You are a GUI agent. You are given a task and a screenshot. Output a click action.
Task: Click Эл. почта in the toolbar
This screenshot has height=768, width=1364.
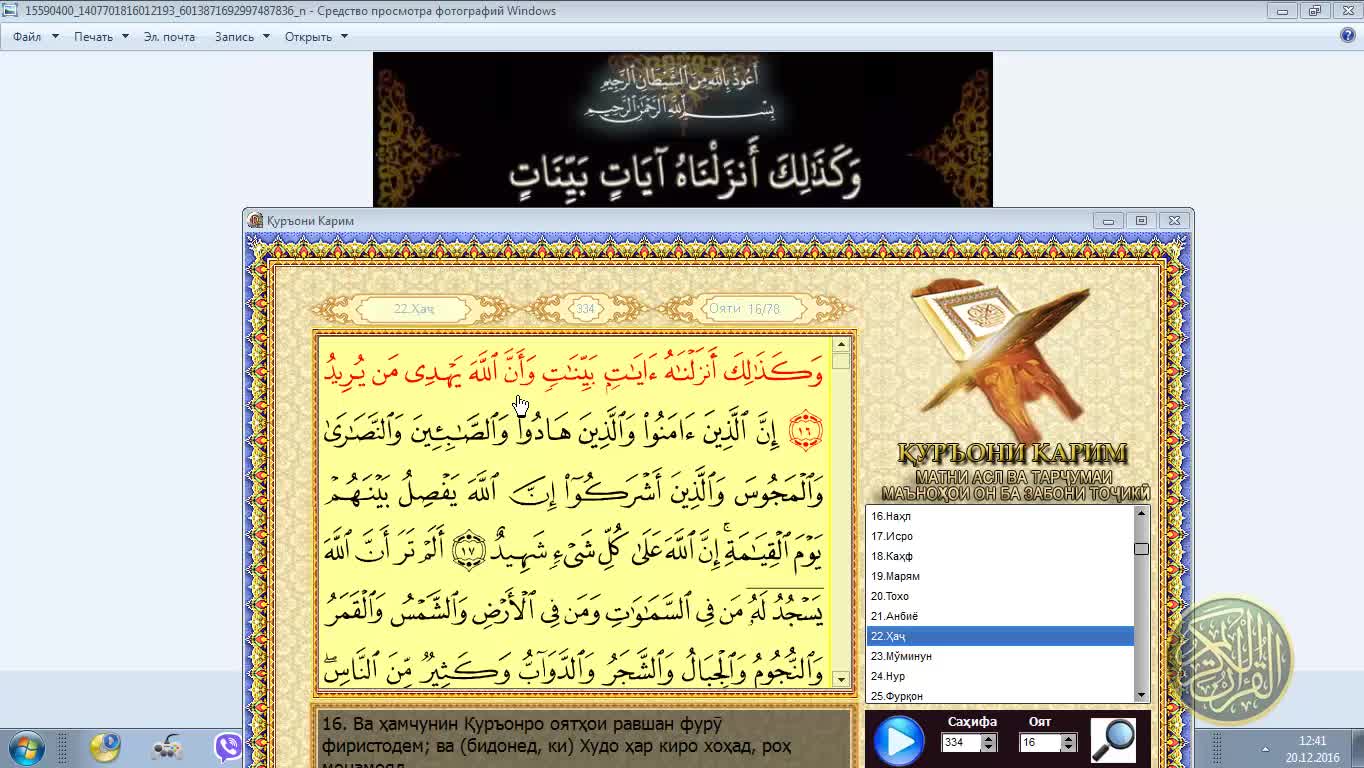pyautogui.click(x=169, y=36)
